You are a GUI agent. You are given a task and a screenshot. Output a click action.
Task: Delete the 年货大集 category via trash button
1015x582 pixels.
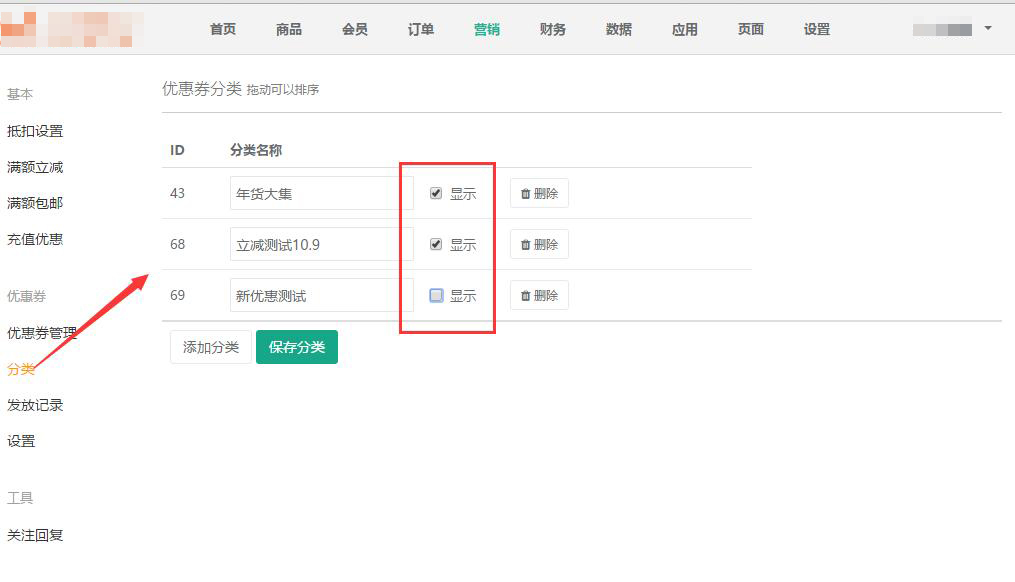click(x=539, y=194)
